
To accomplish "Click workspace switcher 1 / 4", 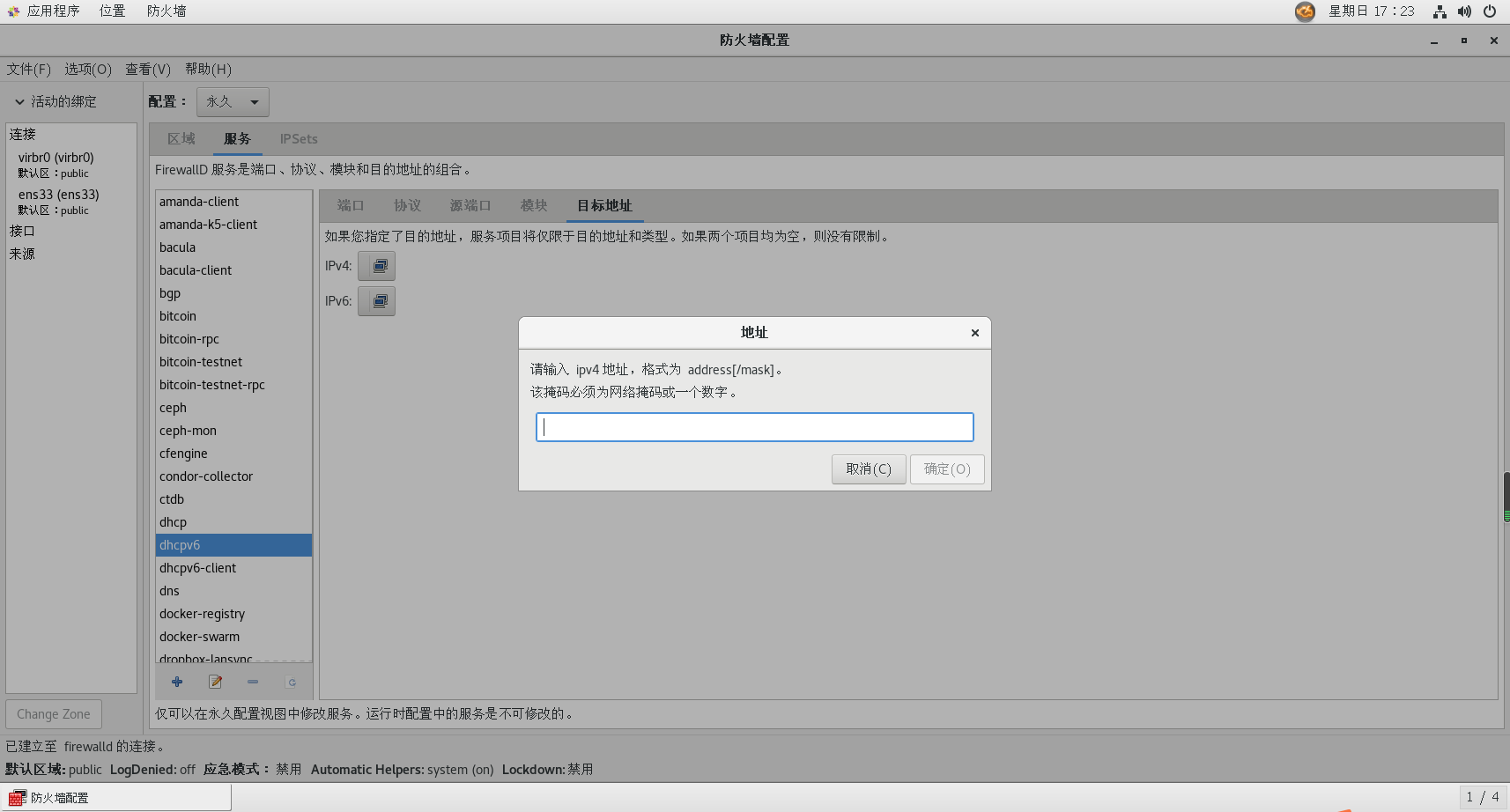I will [x=1483, y=797].
